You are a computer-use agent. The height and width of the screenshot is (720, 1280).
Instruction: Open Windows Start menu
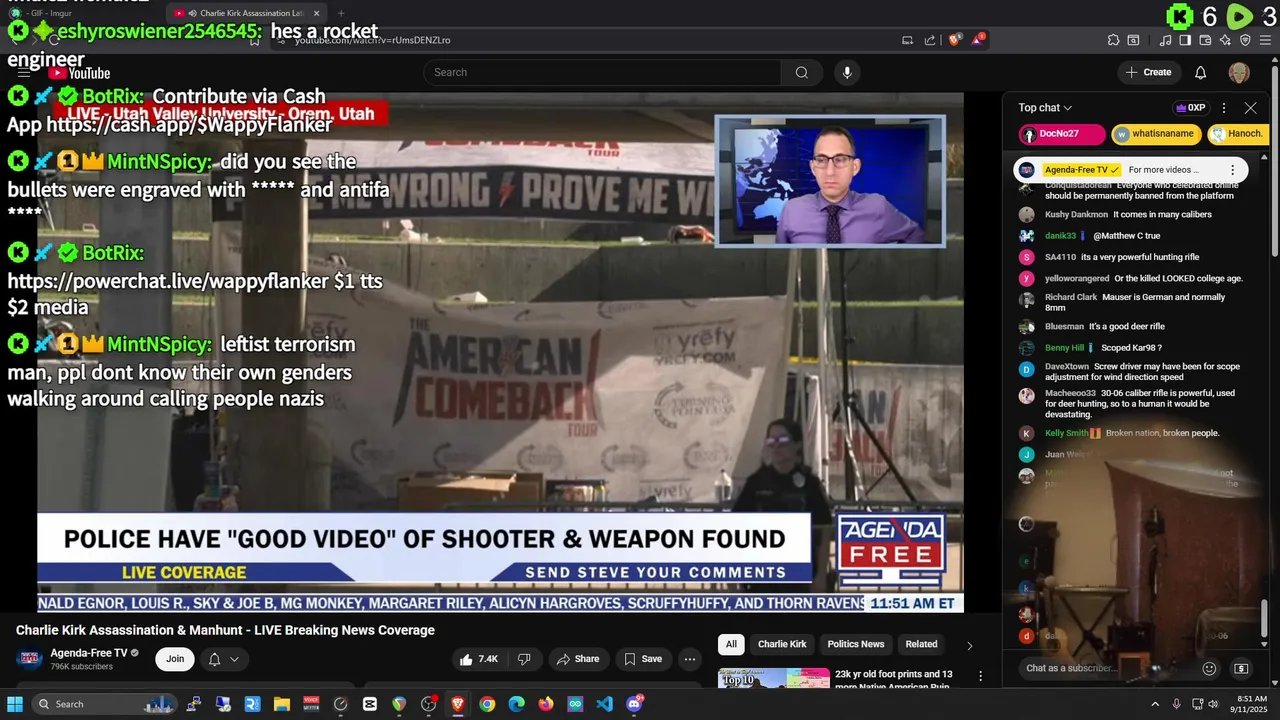tap(15, 704)
